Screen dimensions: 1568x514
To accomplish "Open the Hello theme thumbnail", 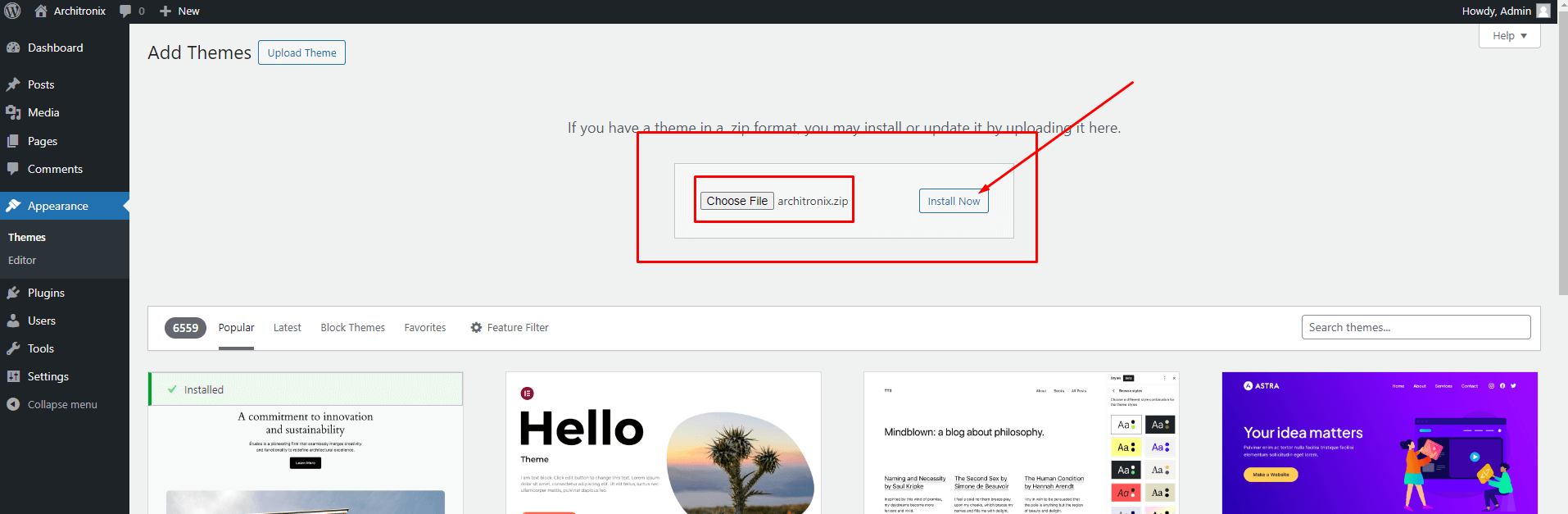I will coord(664,443).
